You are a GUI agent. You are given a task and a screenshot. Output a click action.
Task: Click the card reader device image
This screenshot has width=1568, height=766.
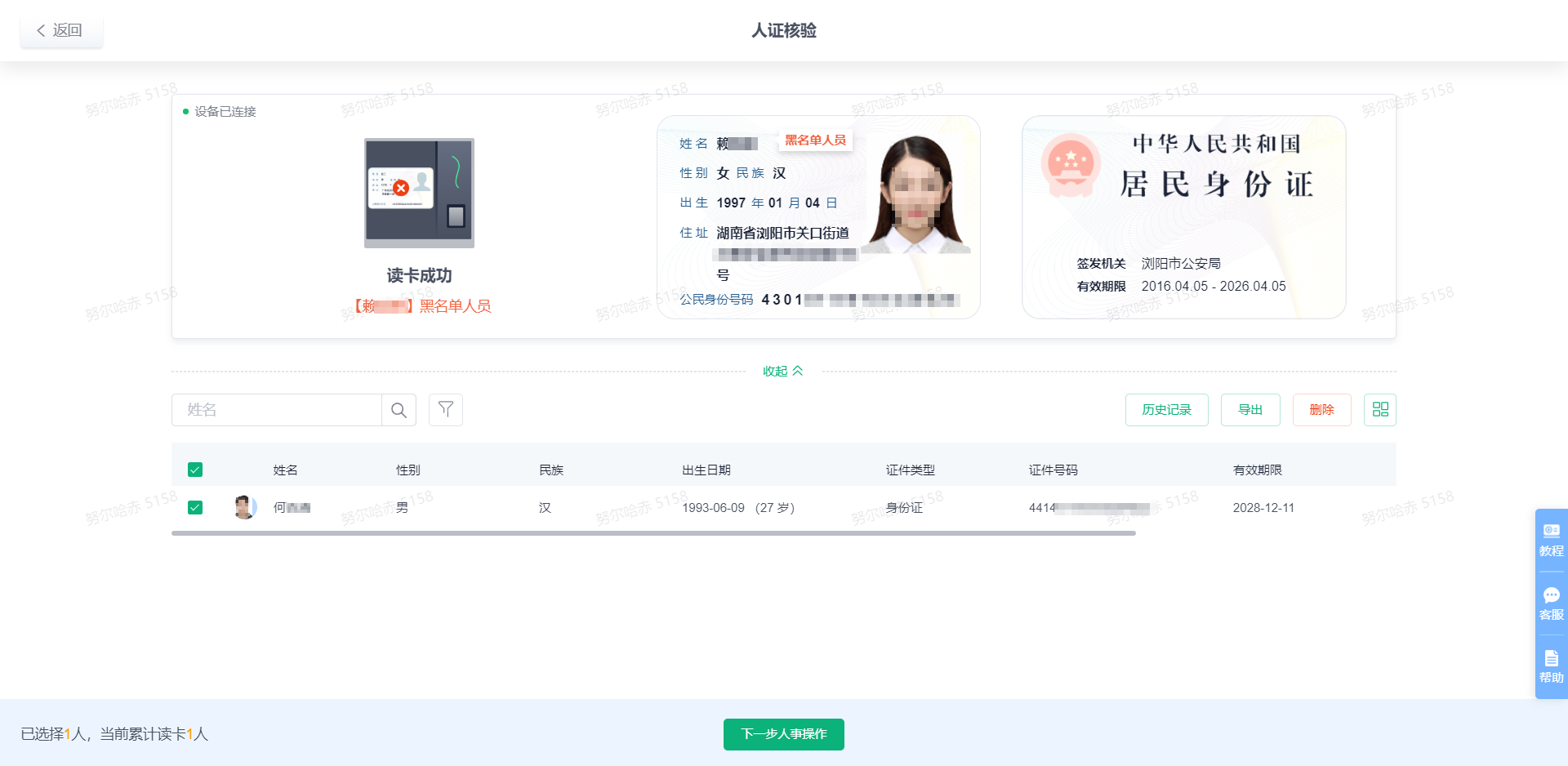419,193
